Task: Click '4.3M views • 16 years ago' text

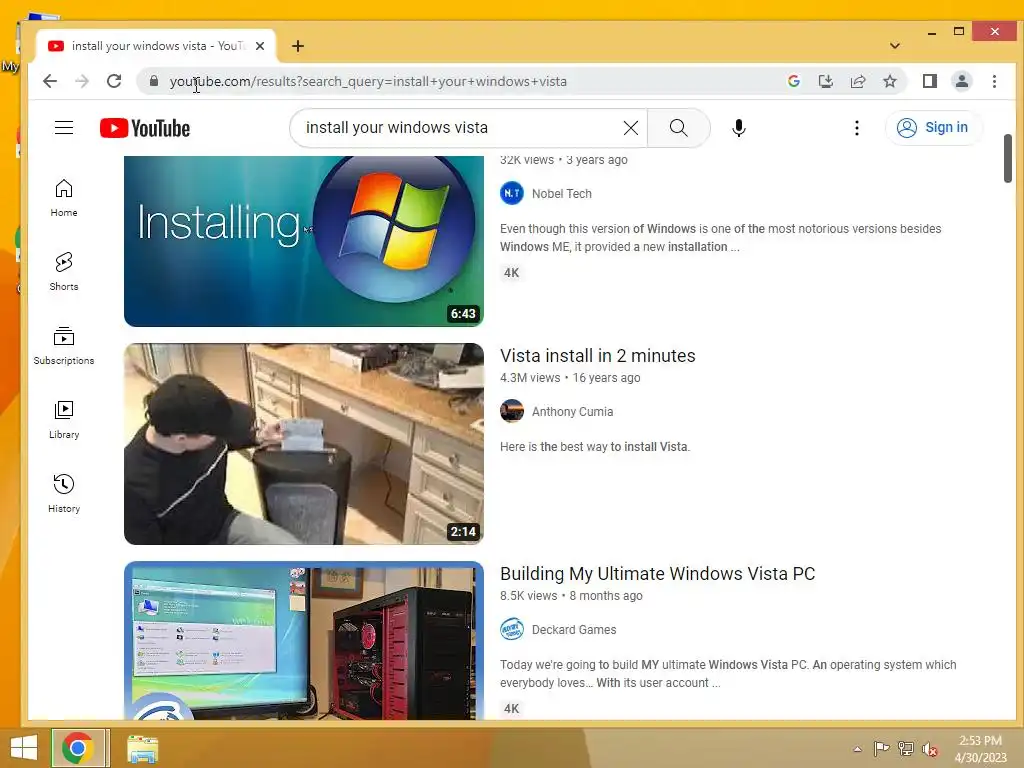Action: (570, 378)
